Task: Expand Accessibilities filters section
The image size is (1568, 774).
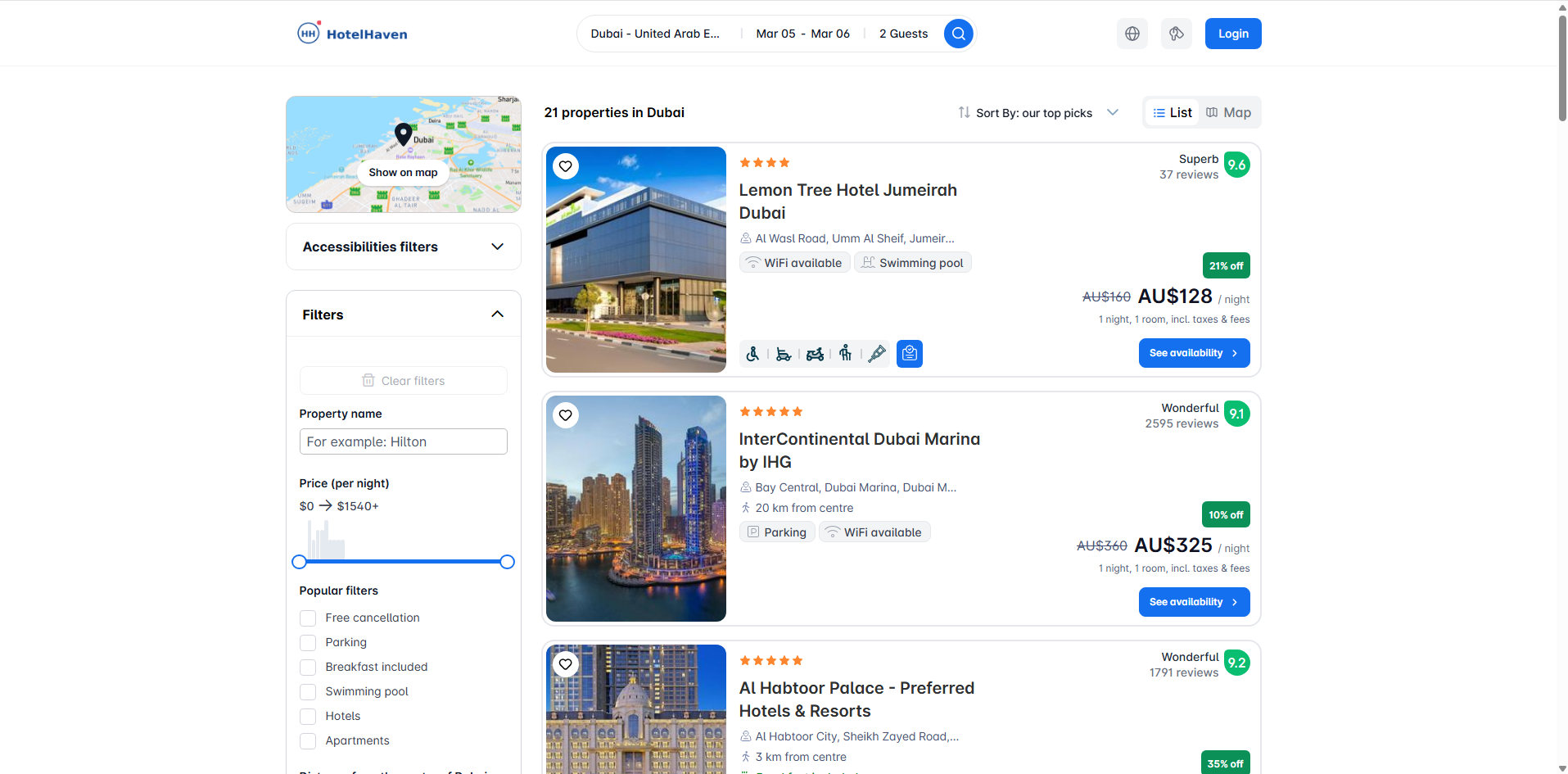Action: coord(403,247)
